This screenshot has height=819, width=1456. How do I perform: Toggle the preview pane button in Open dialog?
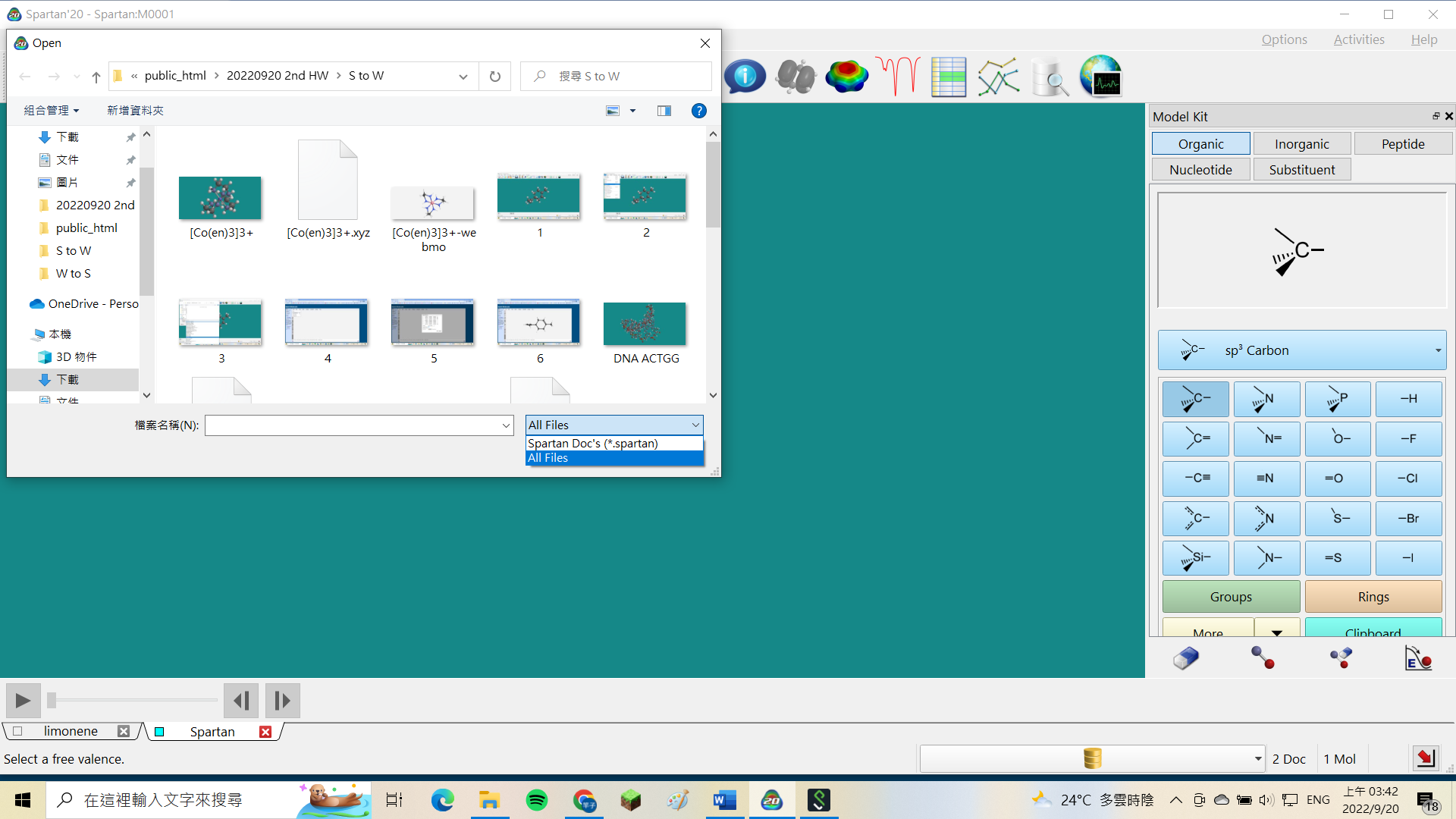coord(664,111)
